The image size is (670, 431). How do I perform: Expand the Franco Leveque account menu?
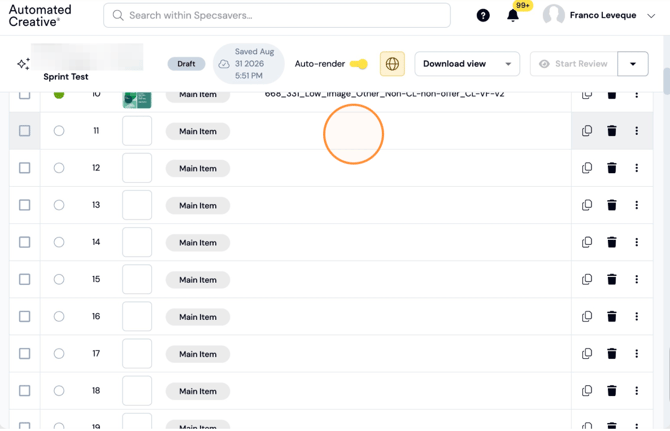(x=651, y=16)
